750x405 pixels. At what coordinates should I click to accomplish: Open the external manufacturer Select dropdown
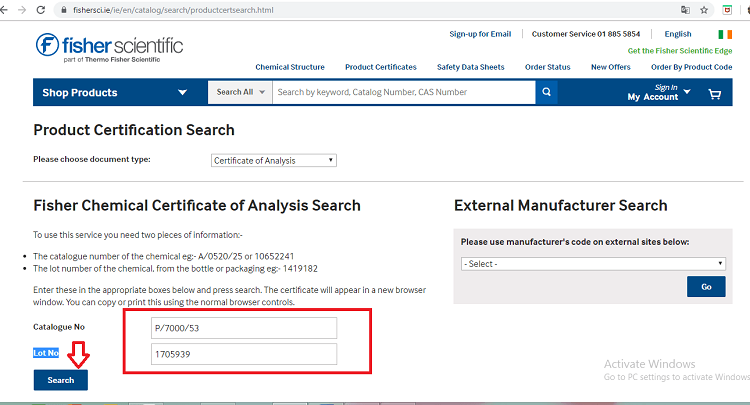(593, 264)
